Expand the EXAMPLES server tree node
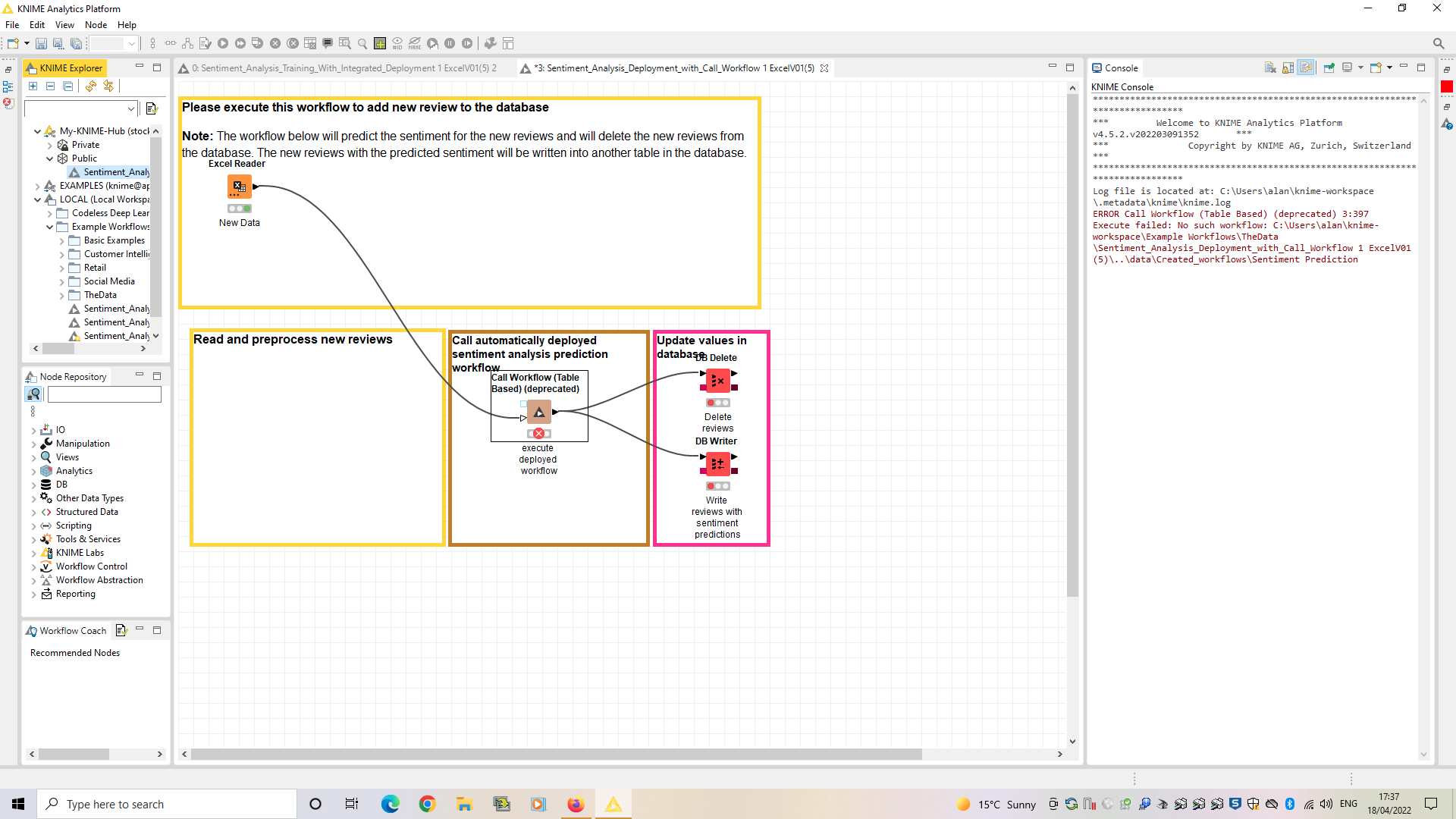Image resolution: width=1456 pixels, height=819 pixels. [x=37, y=186]
